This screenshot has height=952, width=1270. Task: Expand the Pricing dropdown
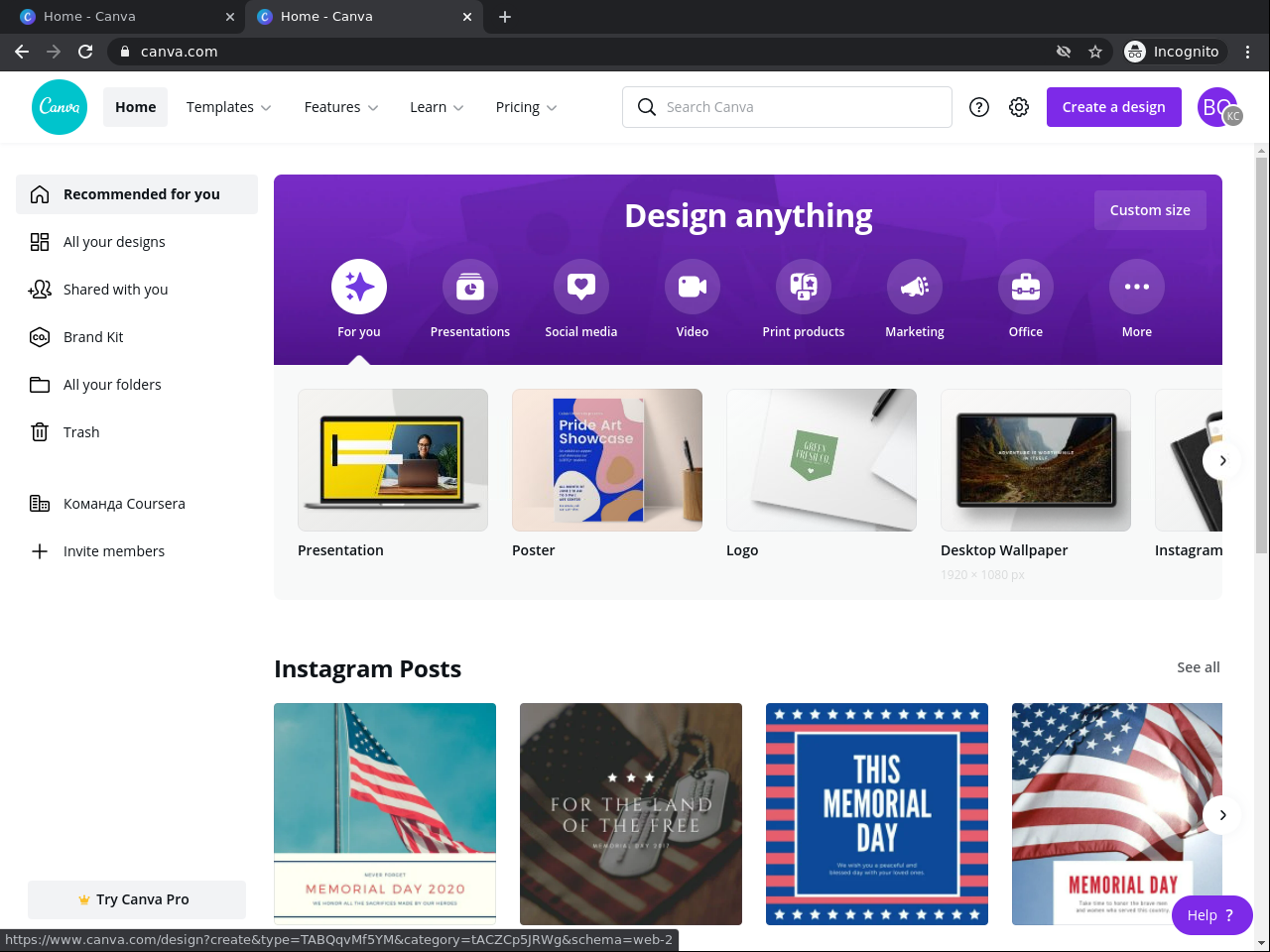coord(526,107)
